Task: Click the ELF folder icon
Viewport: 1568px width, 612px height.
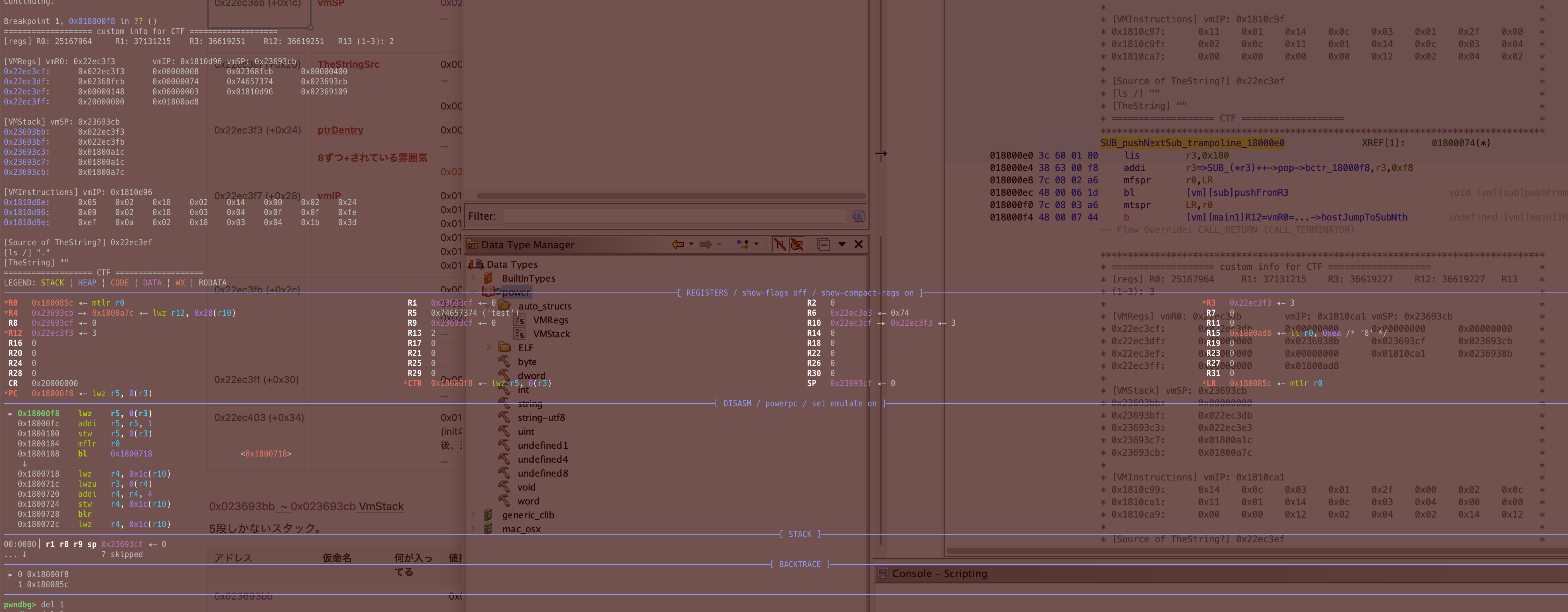Action: pyautogui.click(x=505, y=347)
